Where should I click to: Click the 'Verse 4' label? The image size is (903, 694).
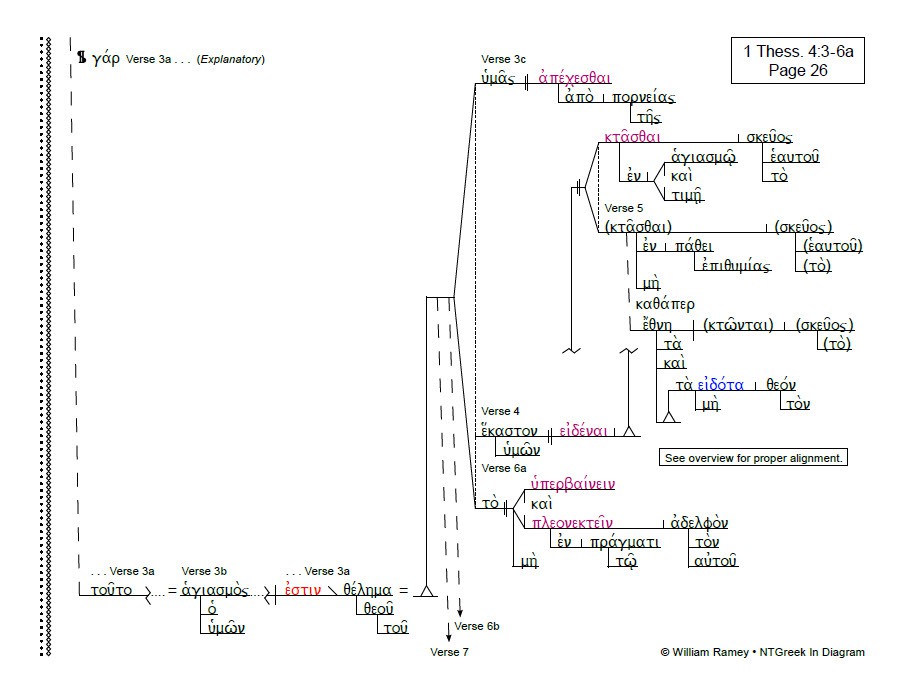(x=500, y=411)
